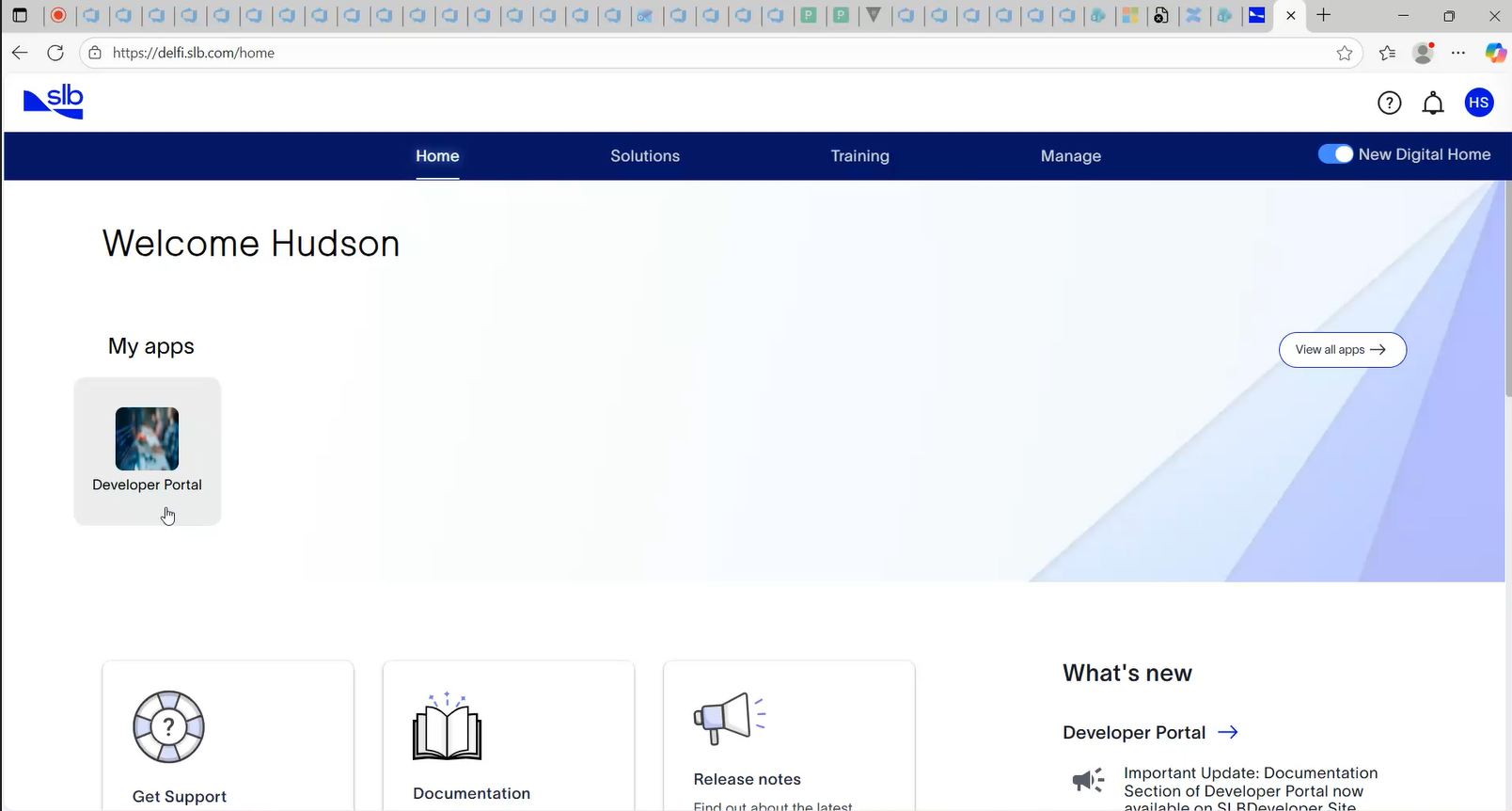Click the Release notes megaphone icon

(x=730, y=718)
